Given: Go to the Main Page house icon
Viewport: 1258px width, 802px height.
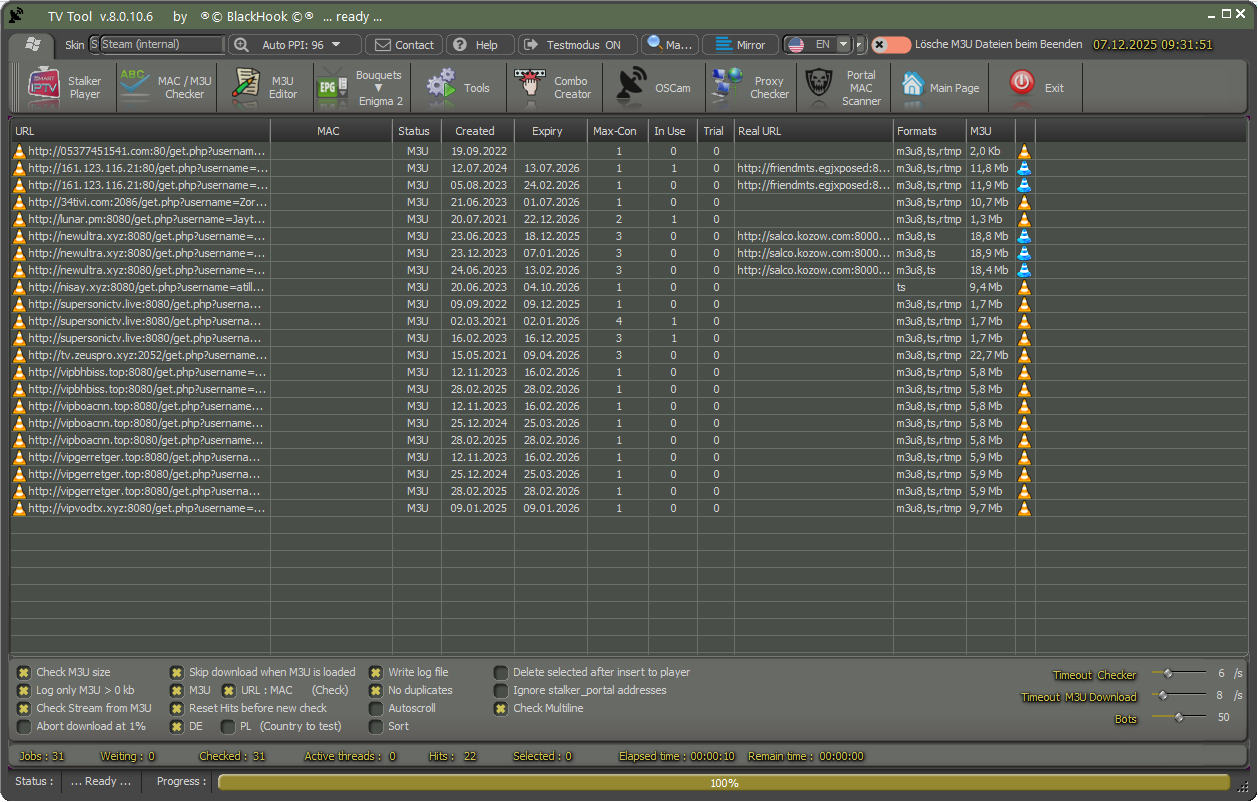Looking at the screenshot, I should coord(912,86).
